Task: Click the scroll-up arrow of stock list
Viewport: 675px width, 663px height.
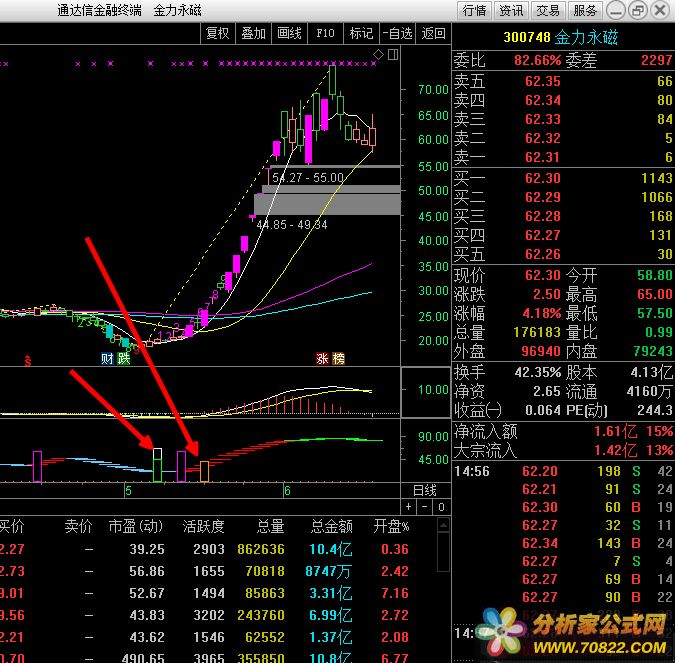Action: tap(443, 525)
